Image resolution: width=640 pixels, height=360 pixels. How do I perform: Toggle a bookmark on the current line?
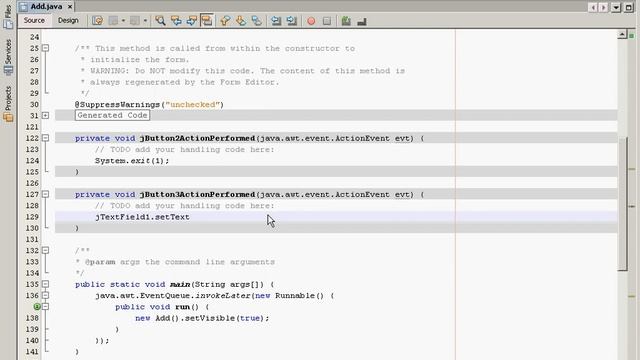pos(256,20)
